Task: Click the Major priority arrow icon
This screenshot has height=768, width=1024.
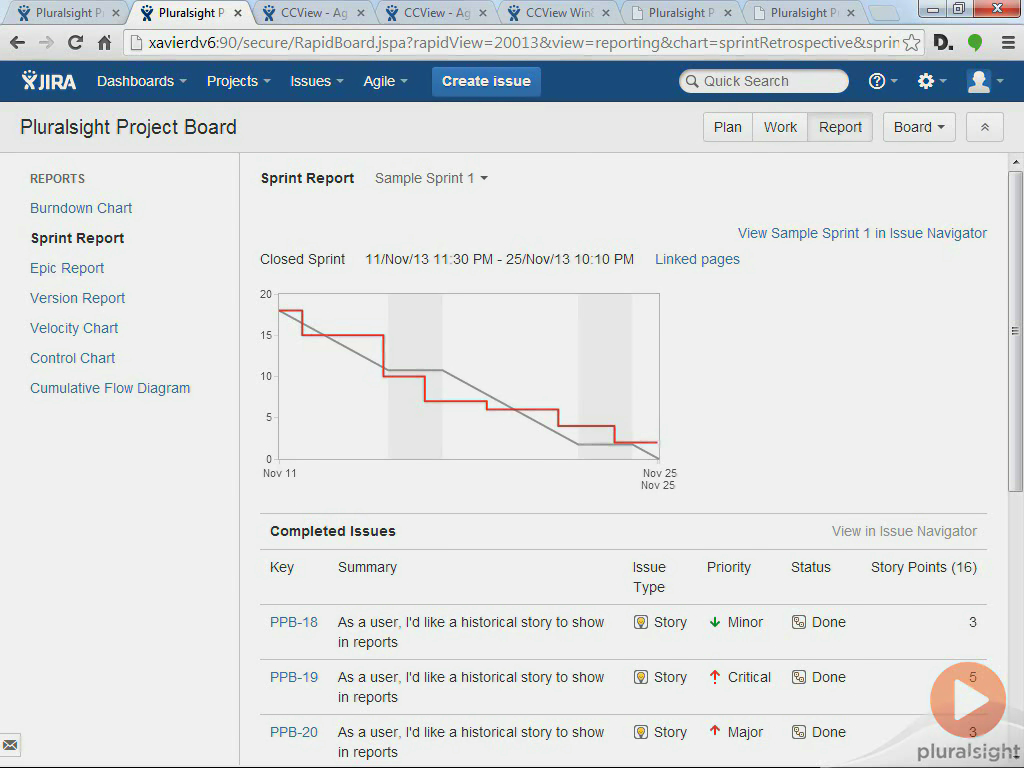Action: click(x=714, y=731)
